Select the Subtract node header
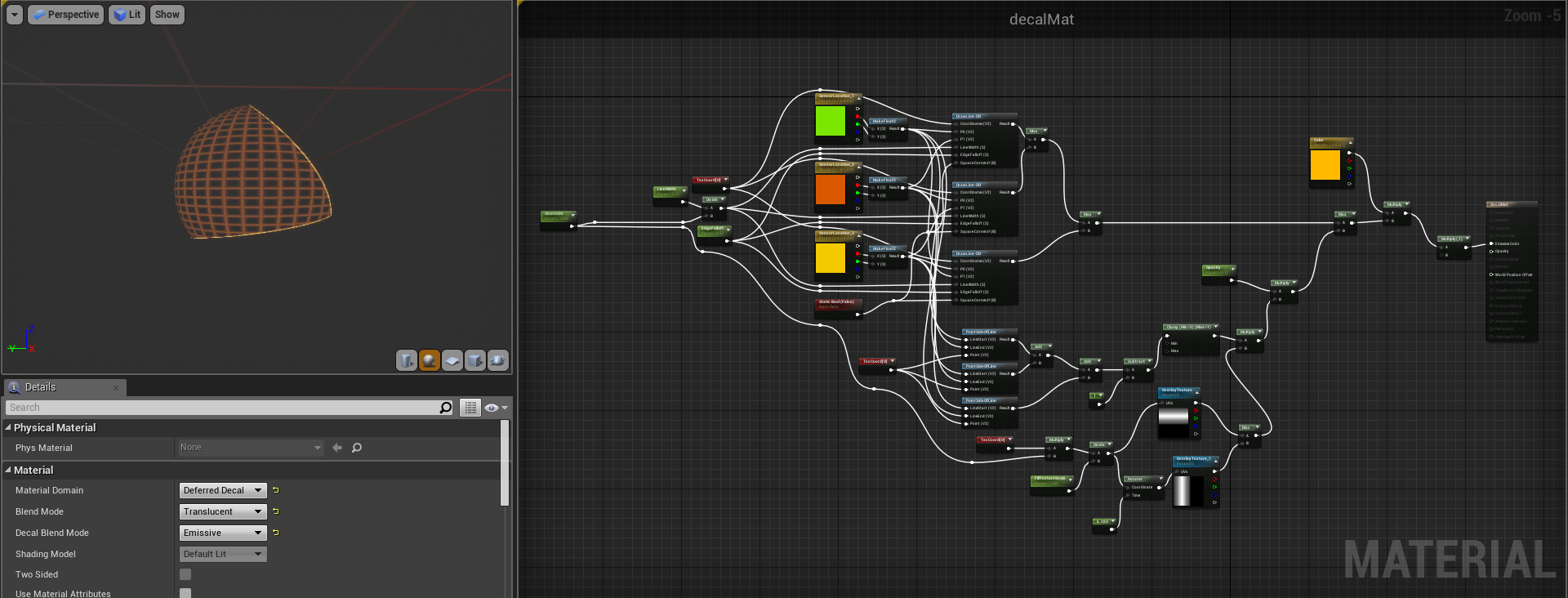 tap(1138, 361)
